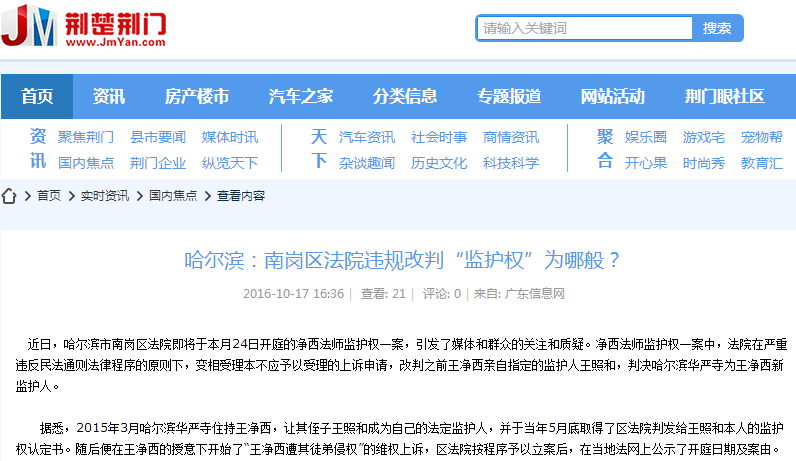The image size is (796, 461).
Task: Click the large 天下 section heading
Action: coord(319,149)
